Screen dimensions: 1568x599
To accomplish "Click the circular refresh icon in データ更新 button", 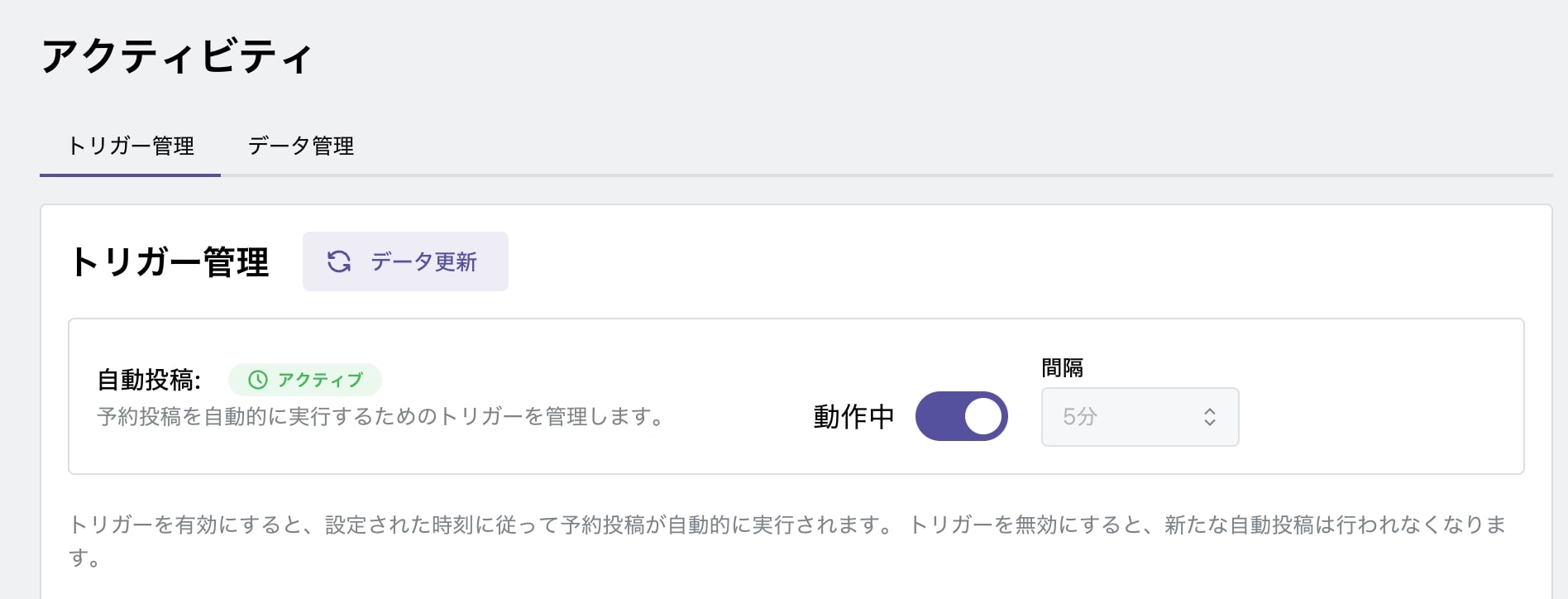I will point(339,261).
